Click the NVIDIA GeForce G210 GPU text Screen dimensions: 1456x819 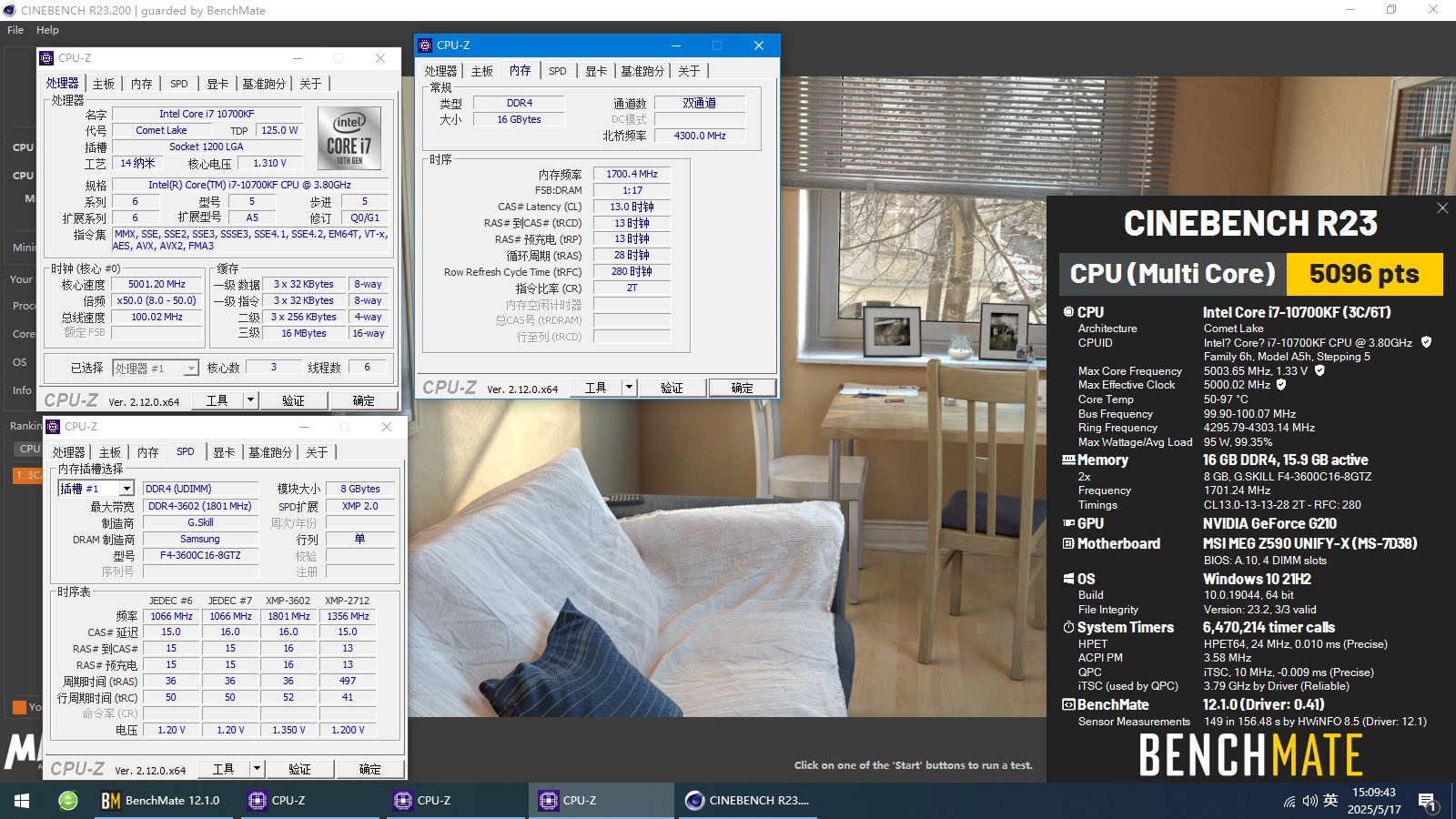point(1269,523)
